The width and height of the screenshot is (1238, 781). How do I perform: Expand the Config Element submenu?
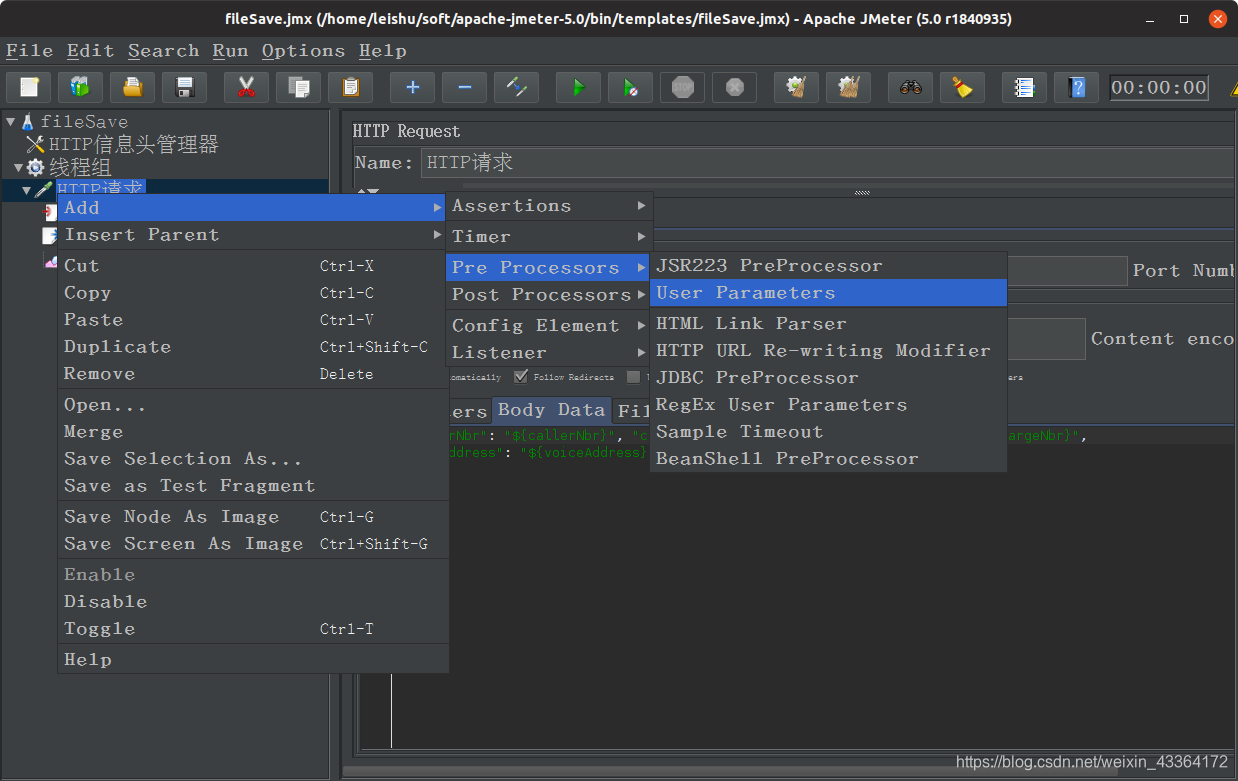pyautogui.click(x=549, y=326)
